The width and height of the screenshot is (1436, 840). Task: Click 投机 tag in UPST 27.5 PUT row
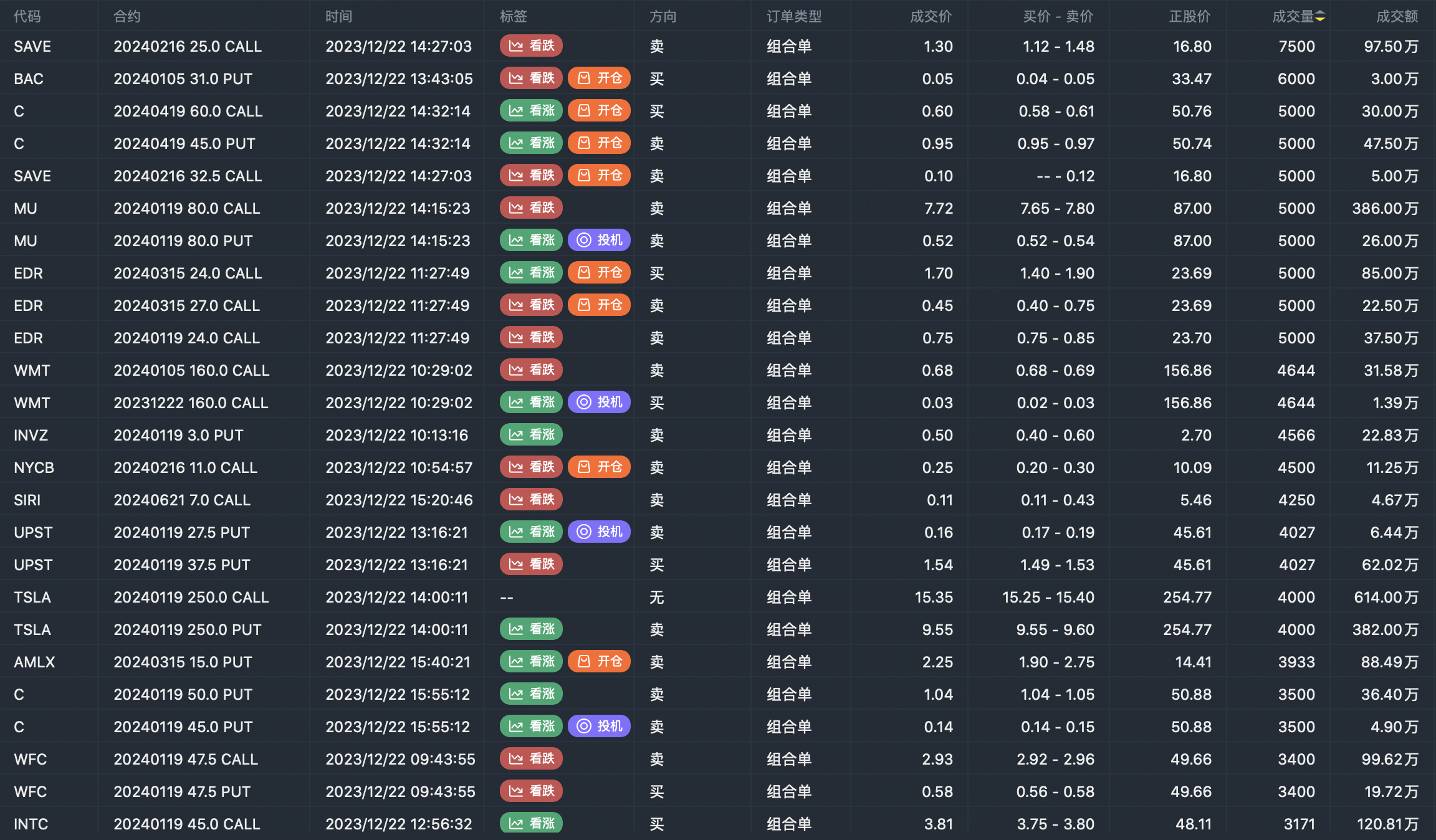click(599, 532)
